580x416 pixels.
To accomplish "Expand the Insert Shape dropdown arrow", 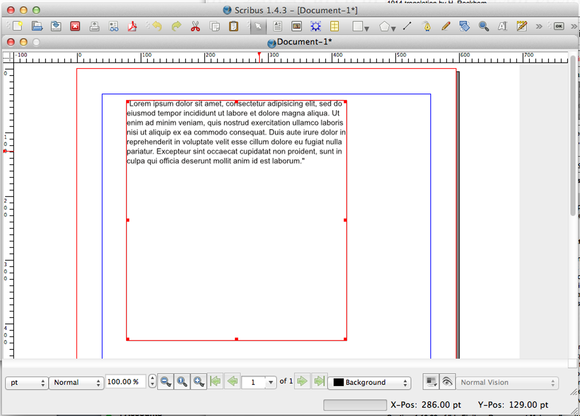I will point(367,28).
